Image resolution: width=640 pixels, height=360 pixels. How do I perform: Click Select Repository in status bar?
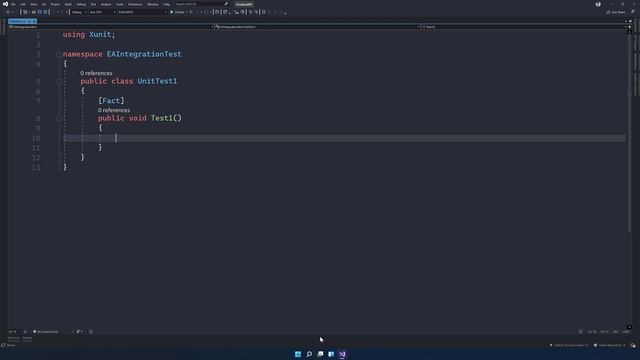click(610, 345)
